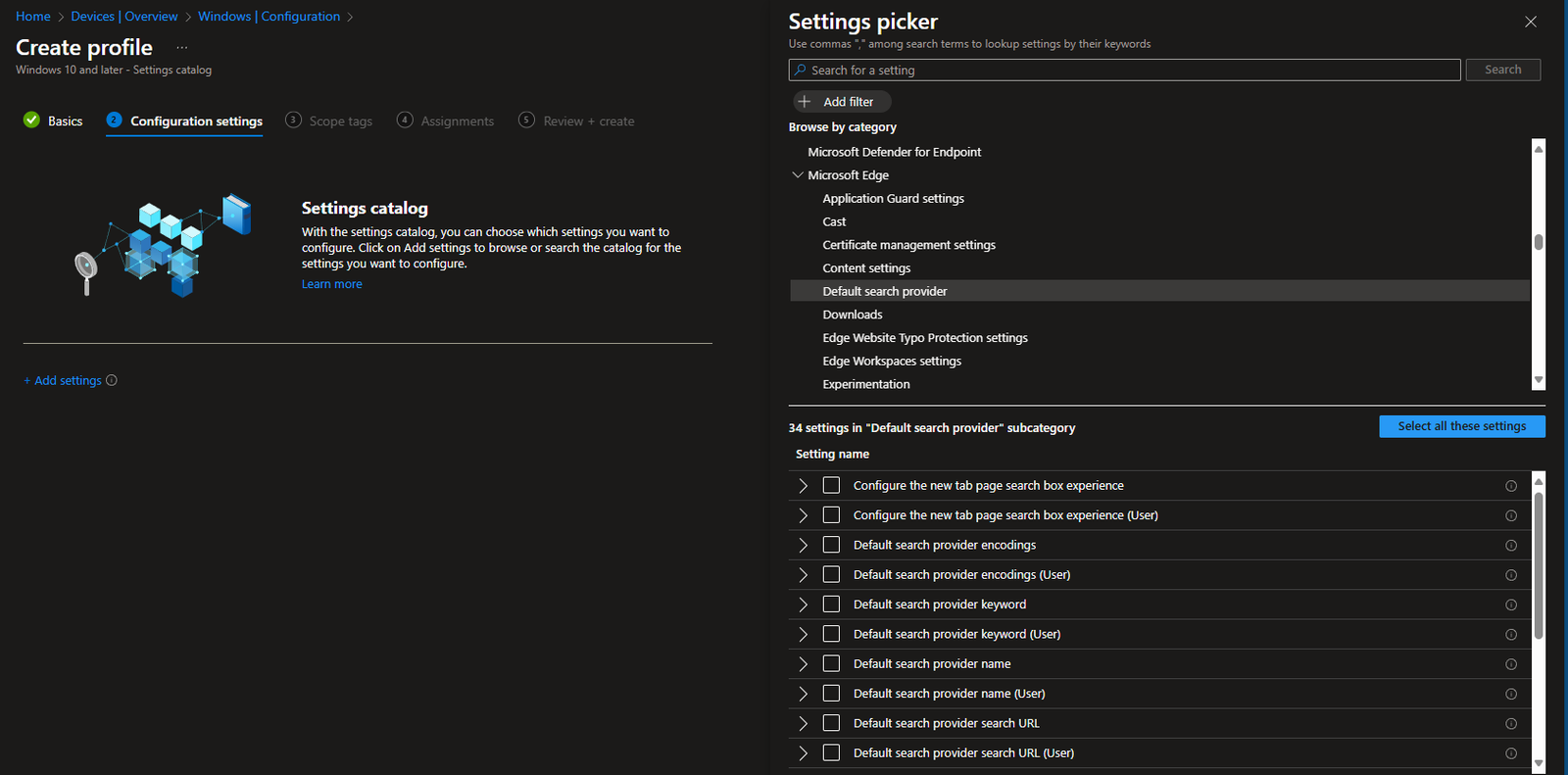Show info for new tab page search box experience (User)

pyautogui.click(x=1511, y=515)
